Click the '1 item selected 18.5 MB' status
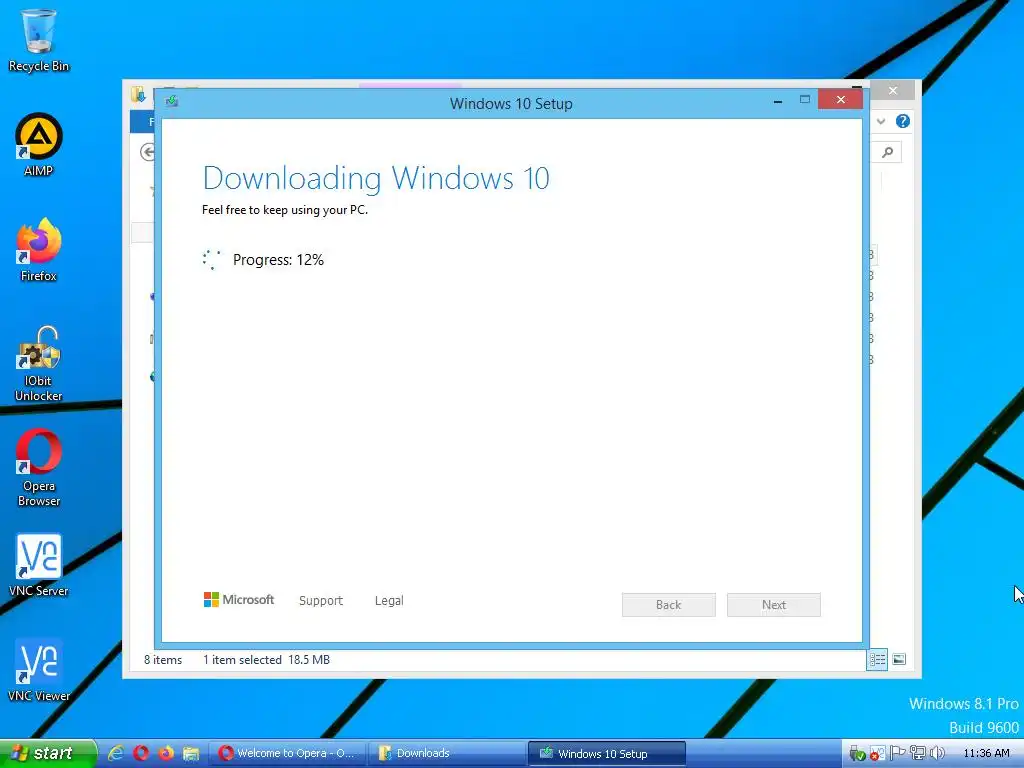The width and height of the screenshot is (1024, 768). tap(266, 660)
